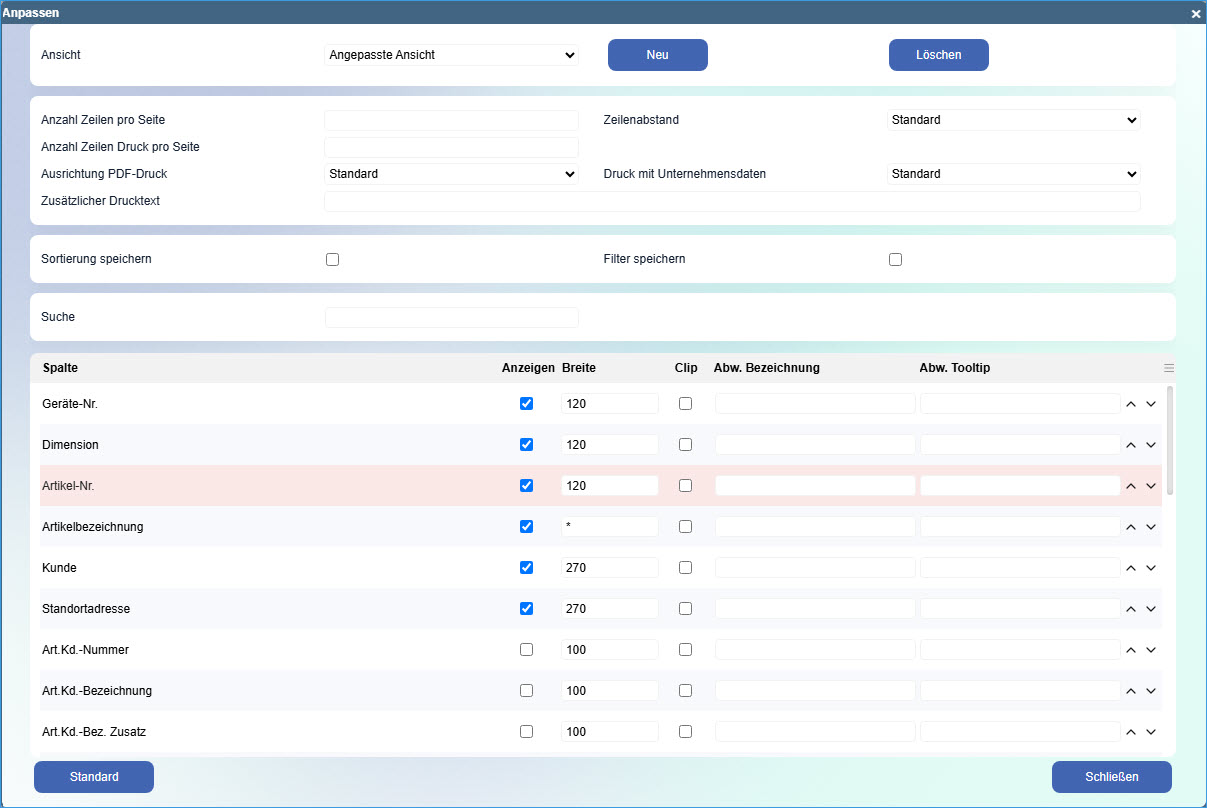Move Artikelbezeichnung row up with arrow

(1131, 527)
